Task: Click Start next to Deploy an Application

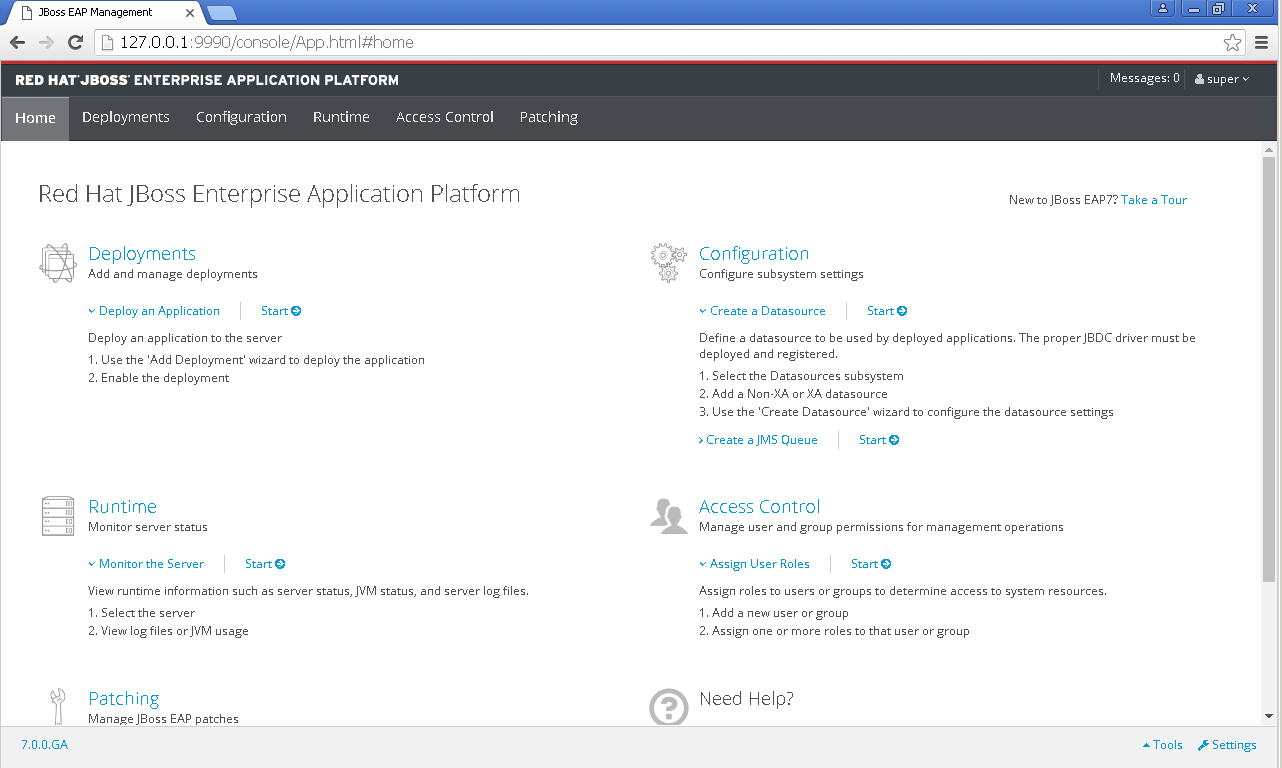Action: click(281, 311)
